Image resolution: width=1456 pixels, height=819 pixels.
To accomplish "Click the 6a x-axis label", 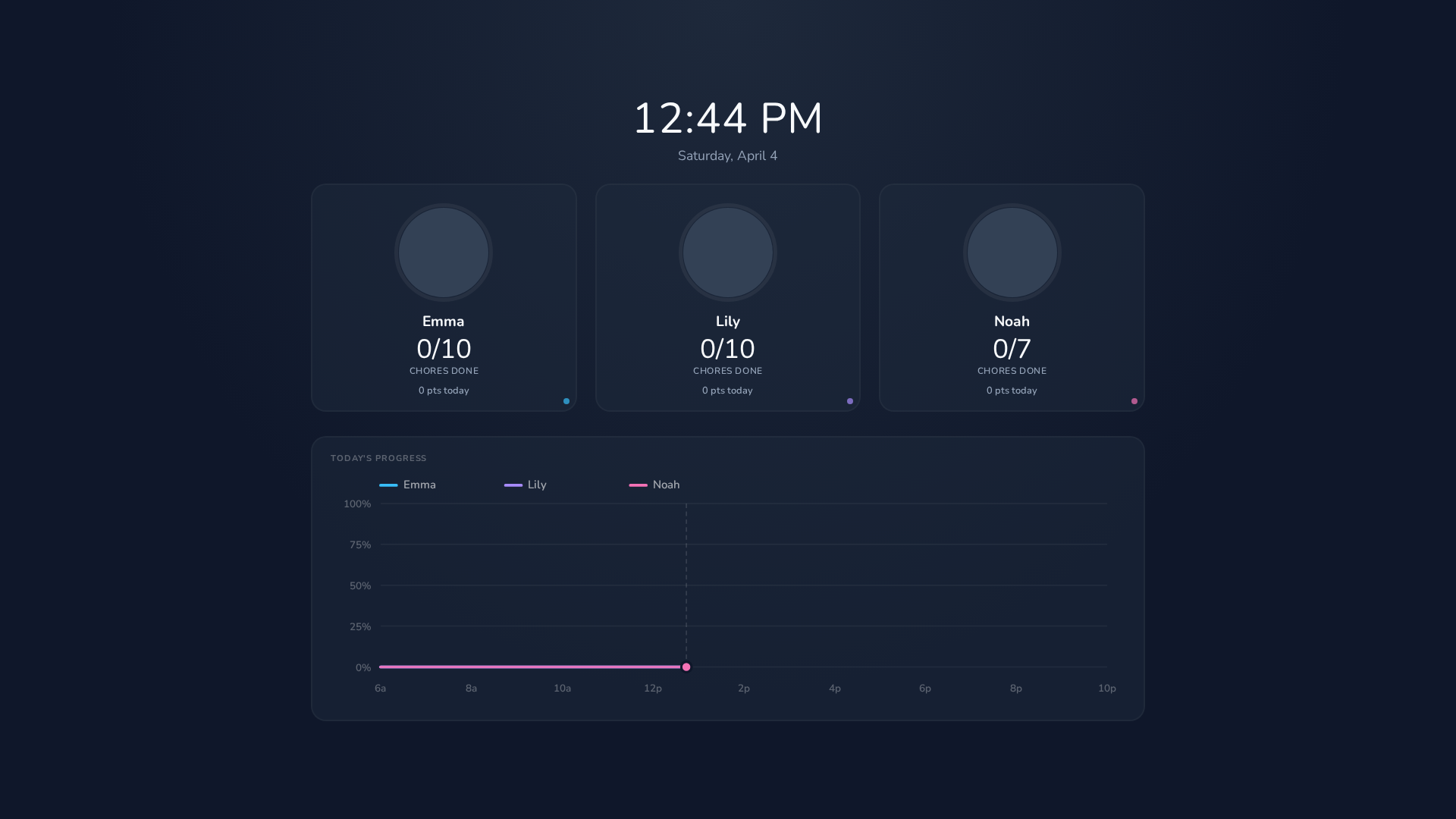I will click(381, 689).
